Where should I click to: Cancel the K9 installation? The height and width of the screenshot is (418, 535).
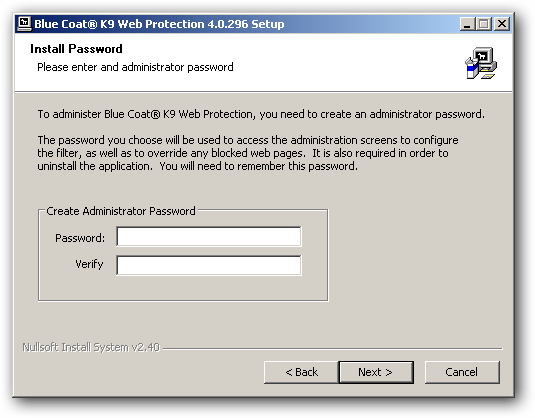click(x=462, y=372)
